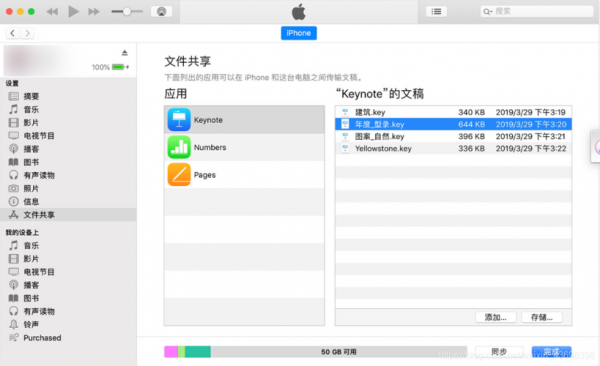Image resolution: width=600 pixels, height=366 pixels.
Task: Open the list view button in toolbar
Action: (436, 11)
